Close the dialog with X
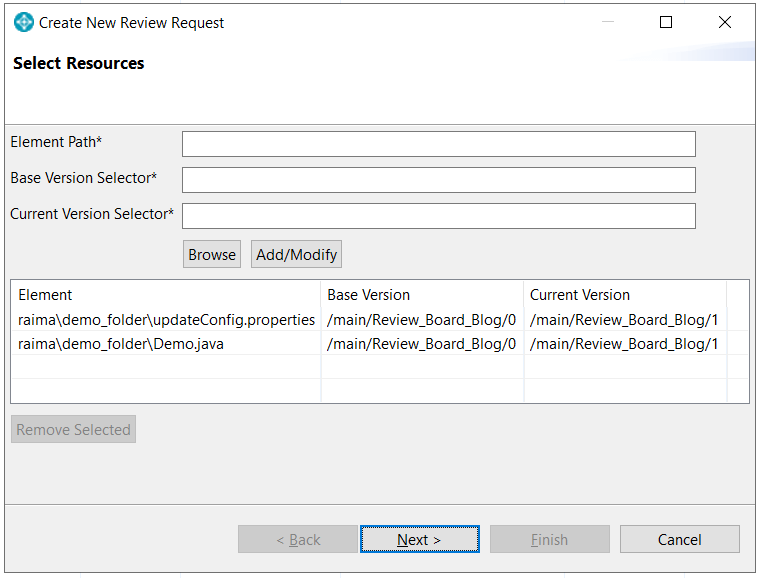Viewport: 757px width, 578px height. coord(725,22)
